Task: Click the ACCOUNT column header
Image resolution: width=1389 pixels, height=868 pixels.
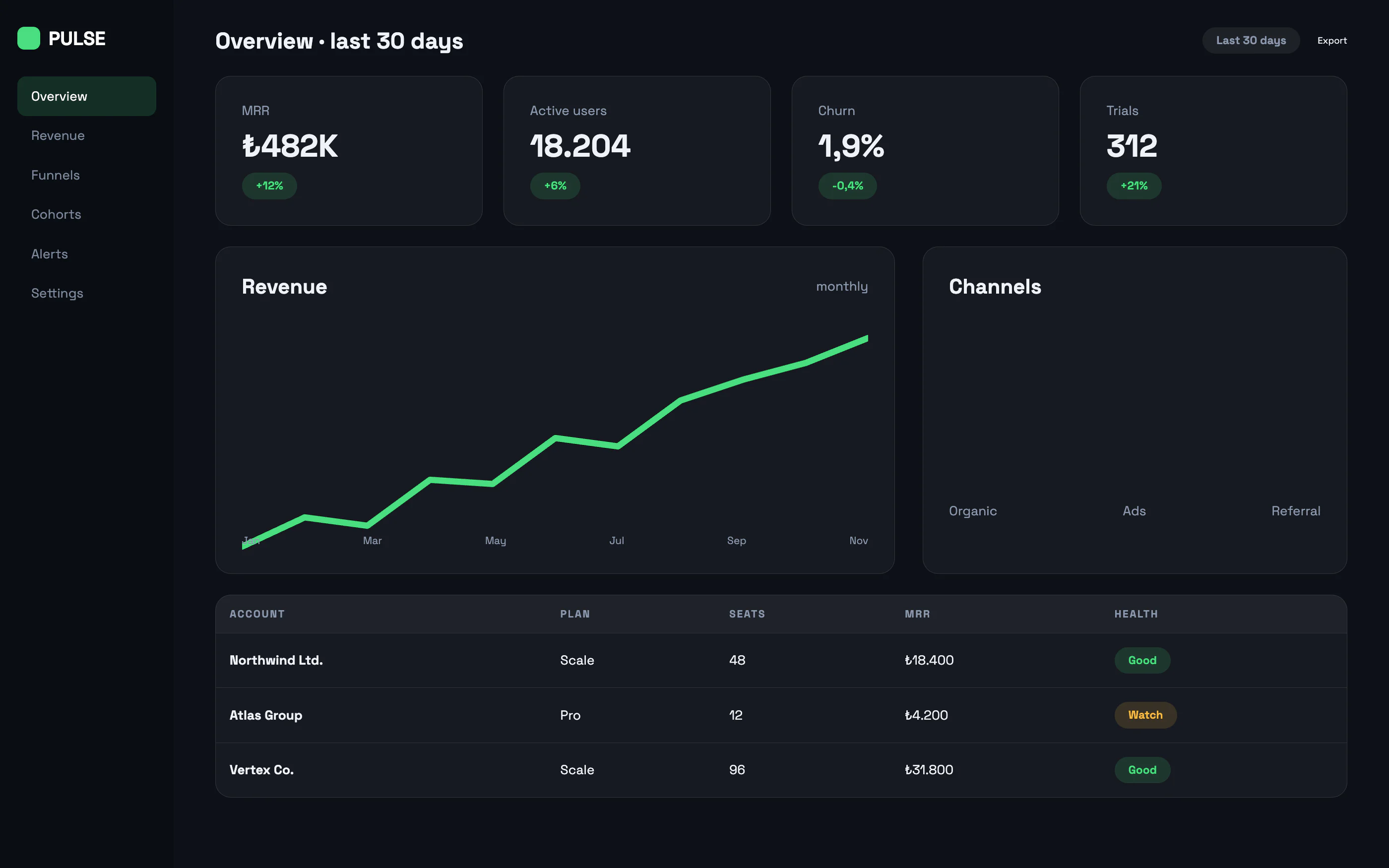Action: [256, 614]
